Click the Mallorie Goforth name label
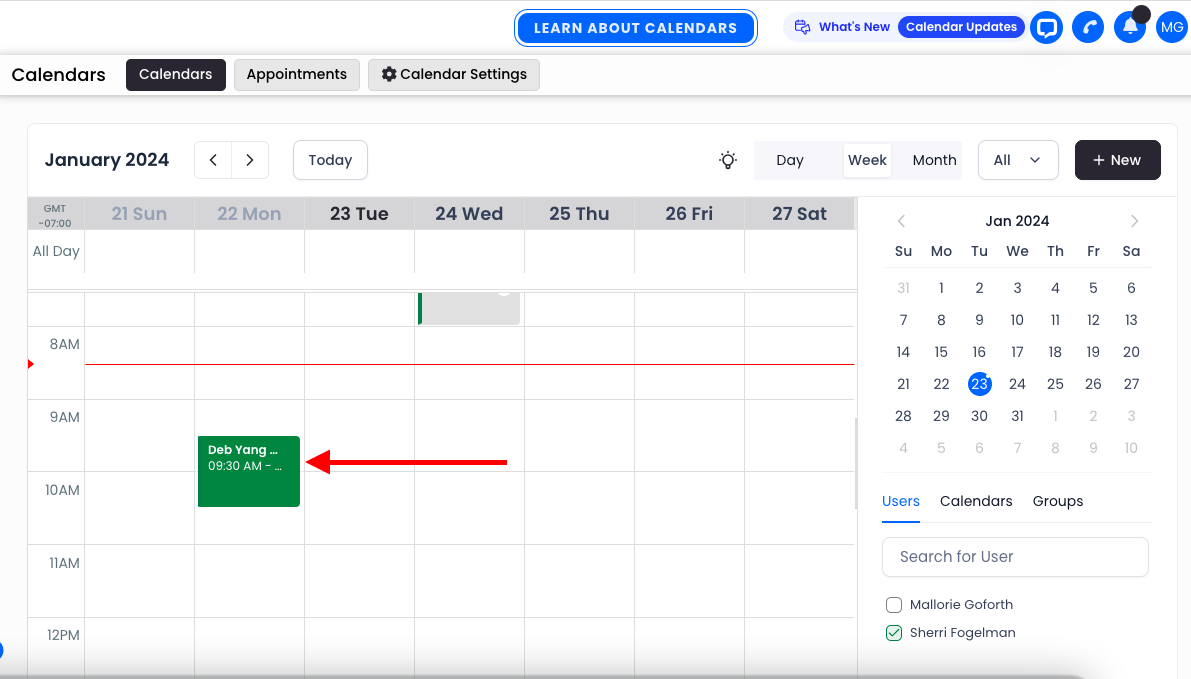This screenshot has width=1191, height=679. (961, 605)
